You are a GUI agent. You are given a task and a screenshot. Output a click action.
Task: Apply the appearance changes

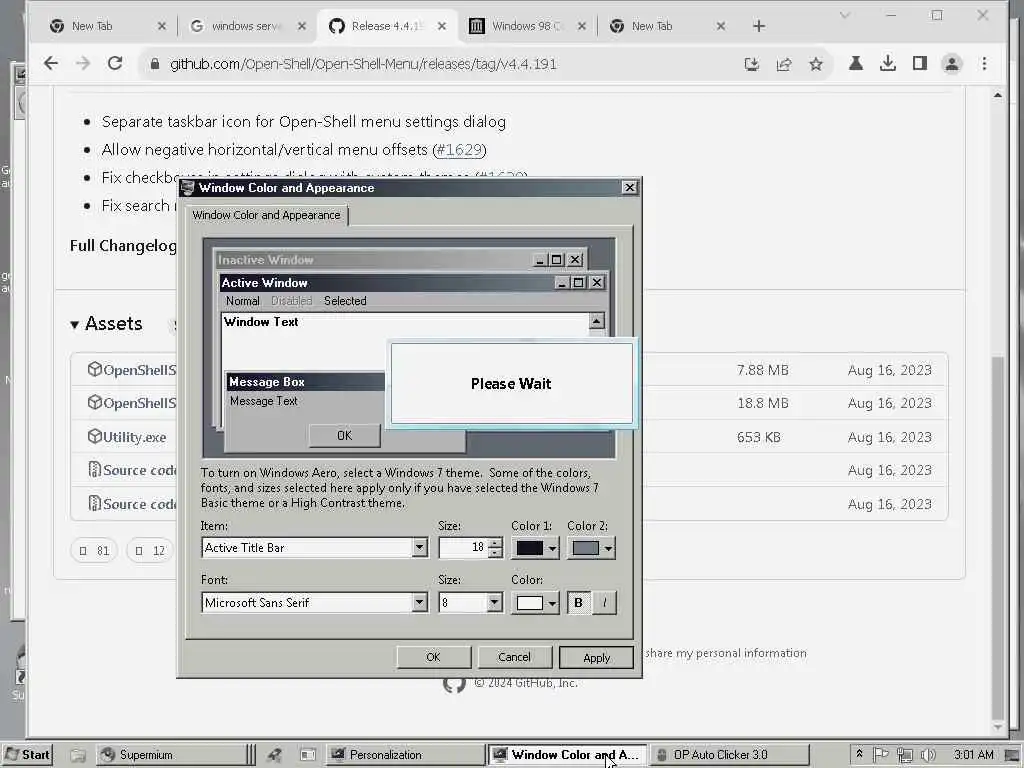tap(596, 658)
